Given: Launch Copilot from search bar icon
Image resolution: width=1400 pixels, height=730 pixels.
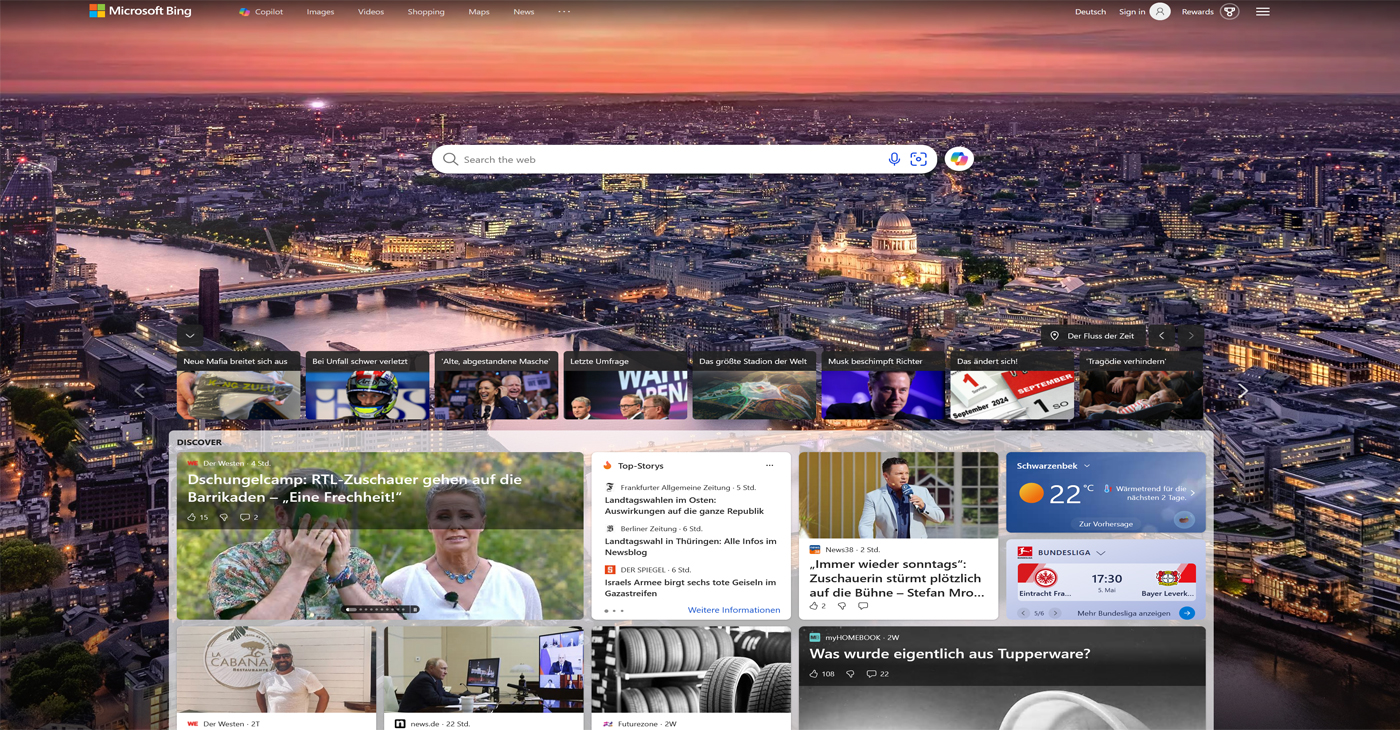Looking at the screenshot, I should pos(959,159).
